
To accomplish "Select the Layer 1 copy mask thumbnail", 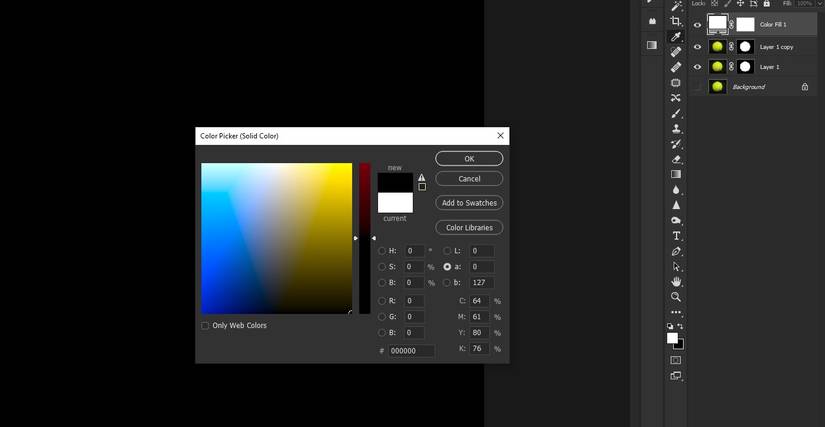I will 745,47.
